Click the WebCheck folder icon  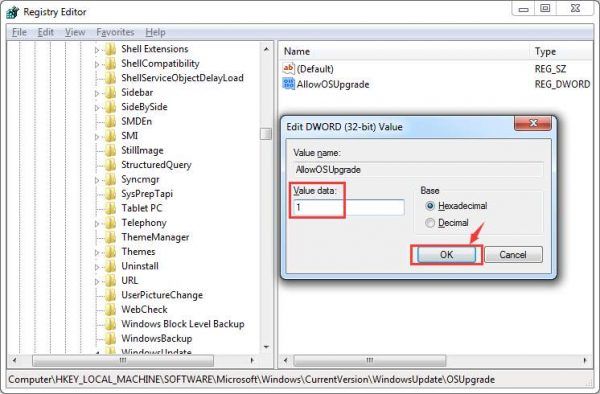(x=110, y=310)
